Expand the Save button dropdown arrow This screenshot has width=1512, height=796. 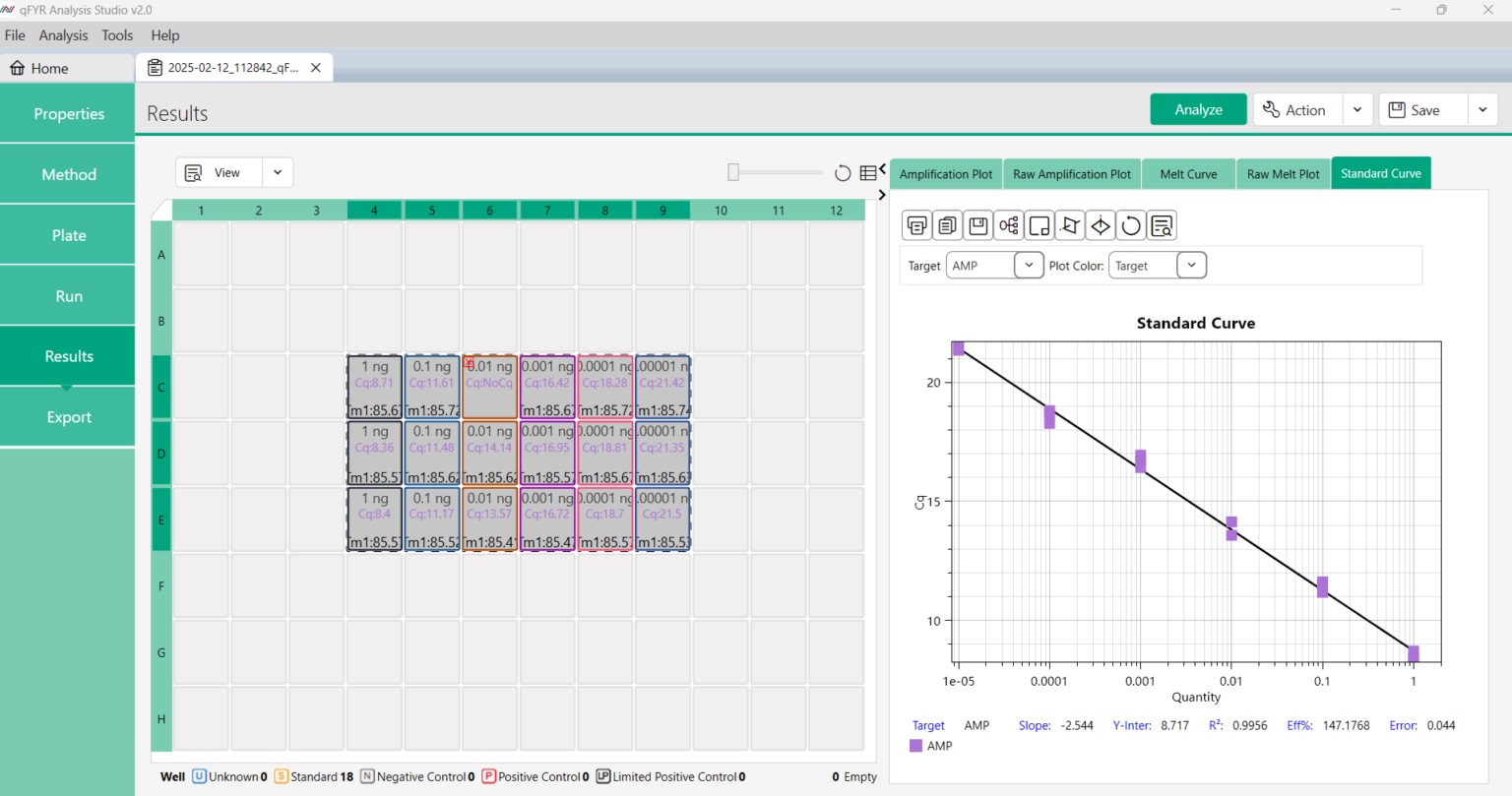click(x=1482, y=110)
